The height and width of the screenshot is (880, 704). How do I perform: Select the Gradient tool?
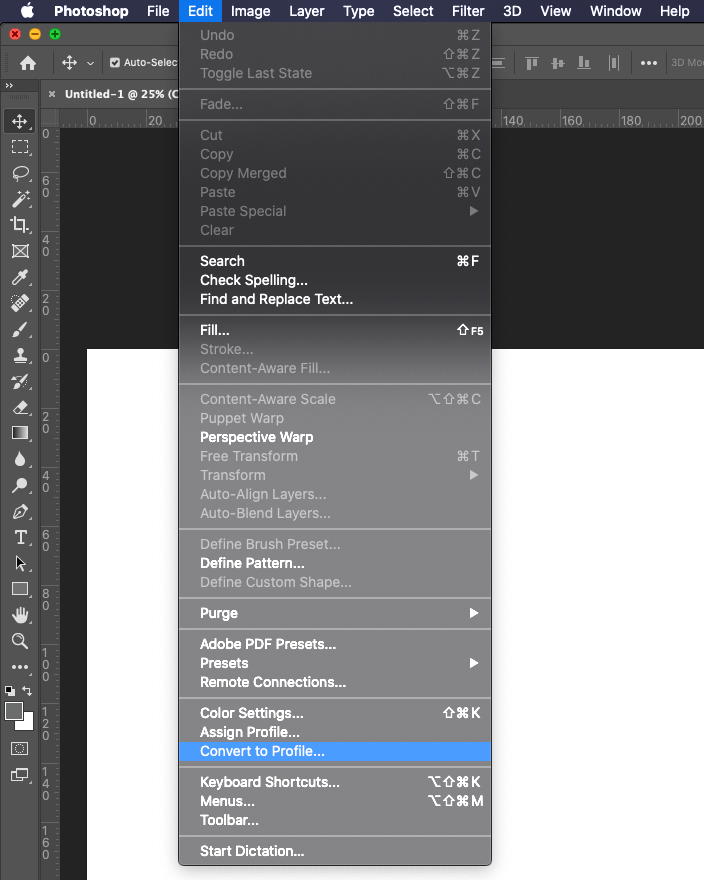point(20,433)
